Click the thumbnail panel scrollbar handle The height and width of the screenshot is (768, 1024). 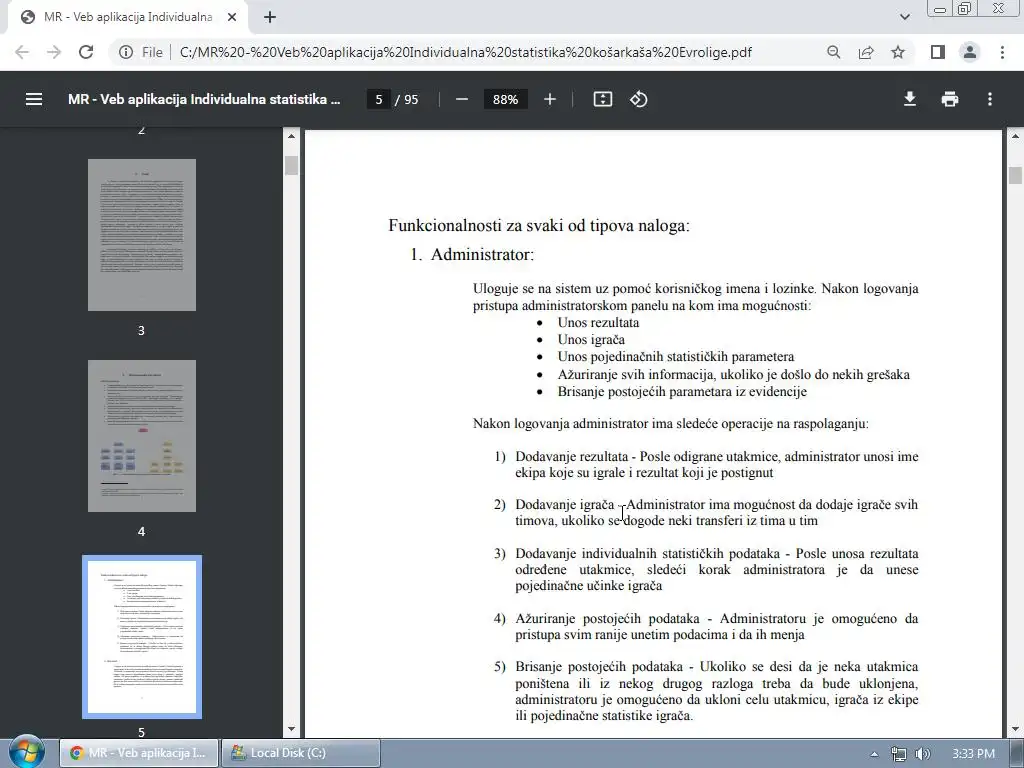(291, 166)
